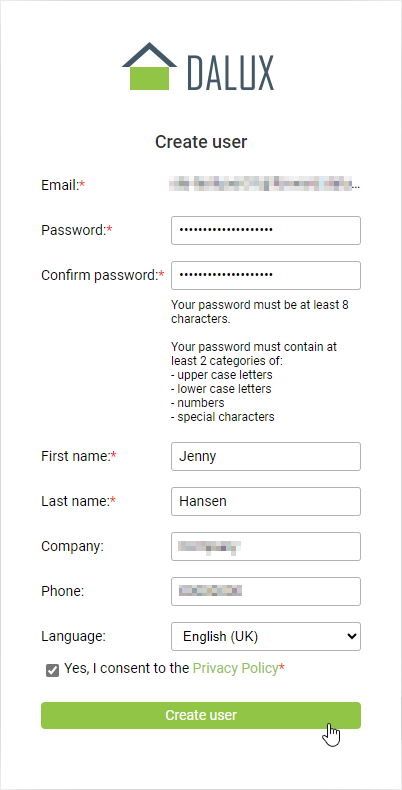
Task: Click the blurred email address value
Action: click(265, 184)
